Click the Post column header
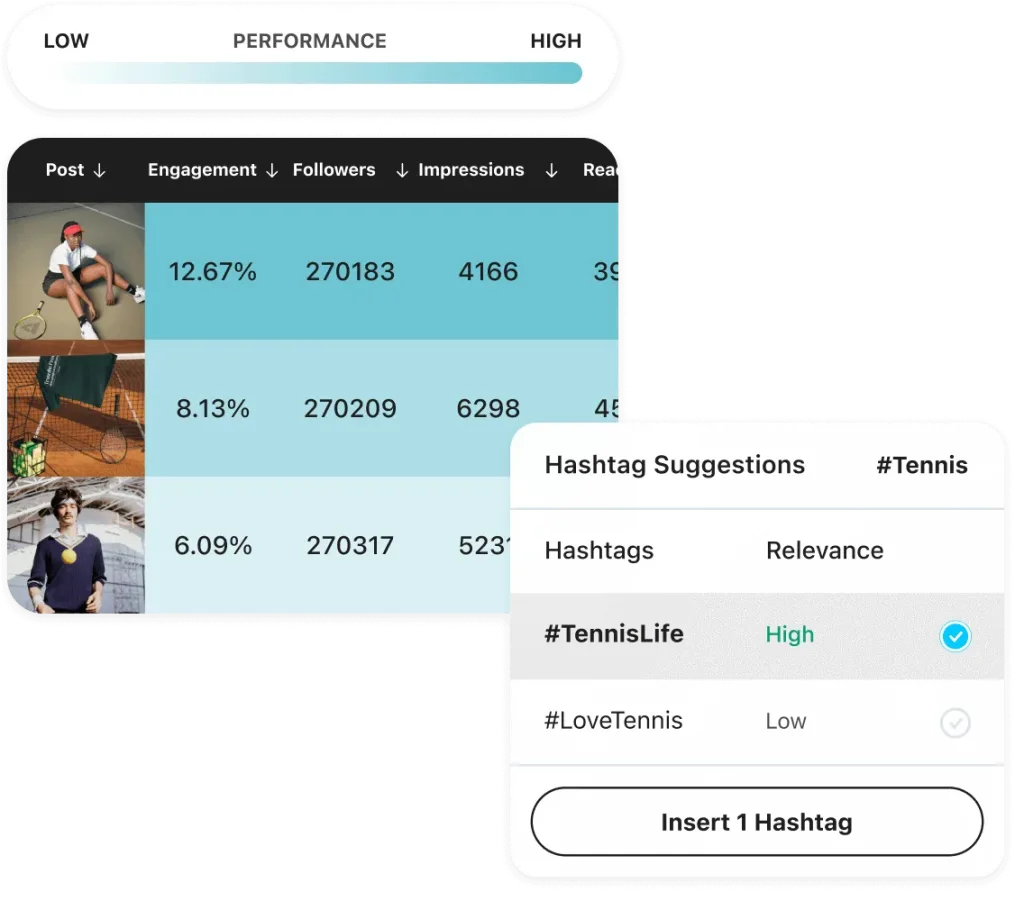This screenshot has height=901, width=1024. 65,170
